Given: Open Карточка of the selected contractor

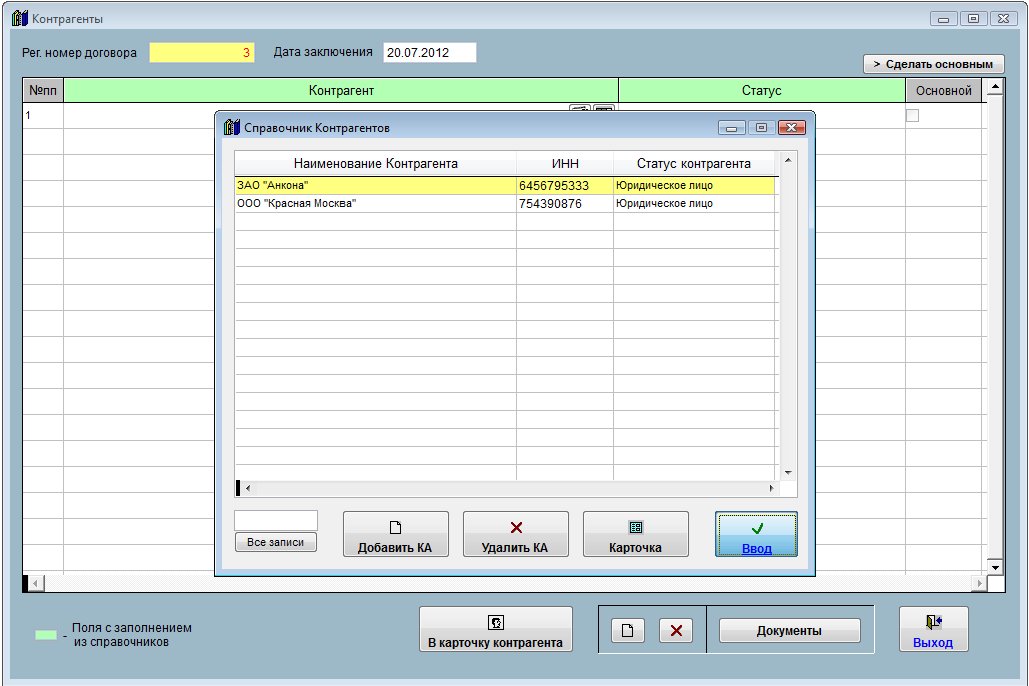Looking at the screenshot, I should 635,535.
